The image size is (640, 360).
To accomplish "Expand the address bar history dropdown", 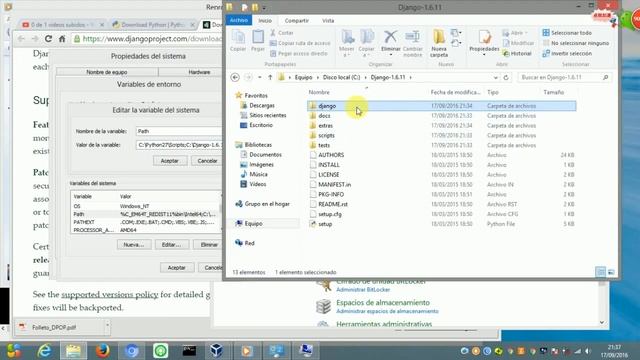I will click(x=496, y=77).
